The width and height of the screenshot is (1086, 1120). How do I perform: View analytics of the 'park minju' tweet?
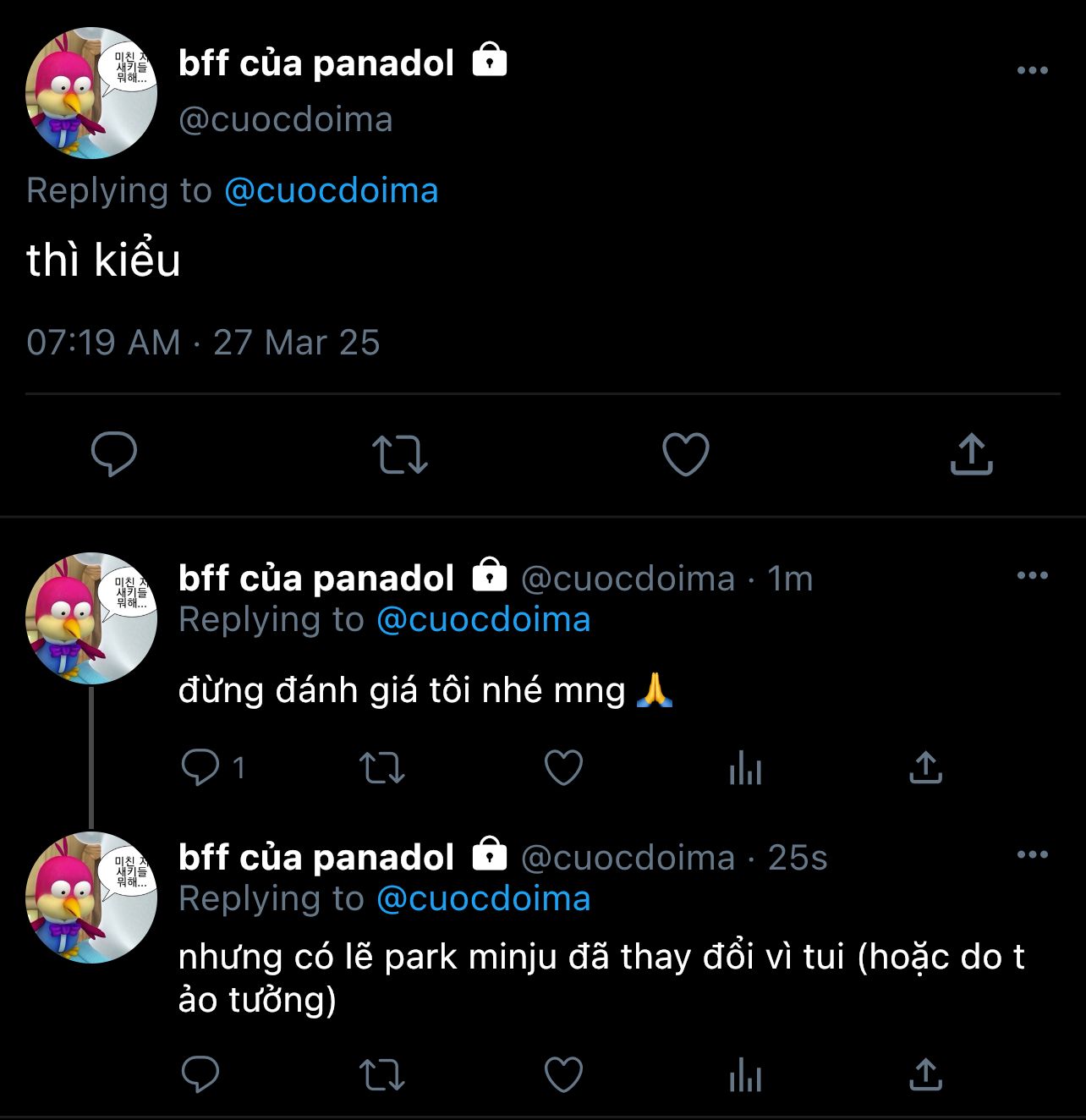point(745,1075)
